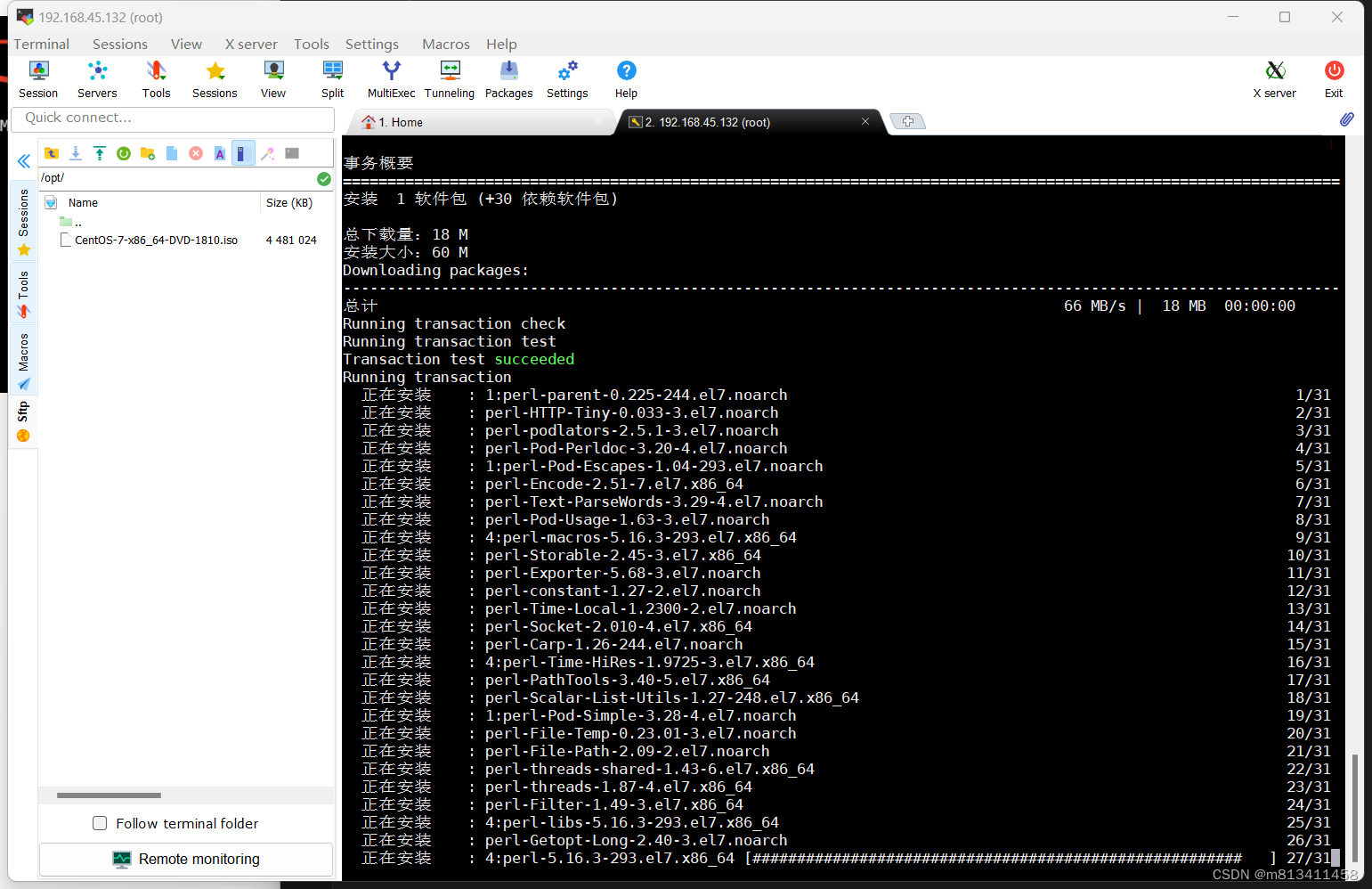The height and width of the screenshot is (889, 1372).
Task: Open the Macros vertical side tab
Action: 24,362
